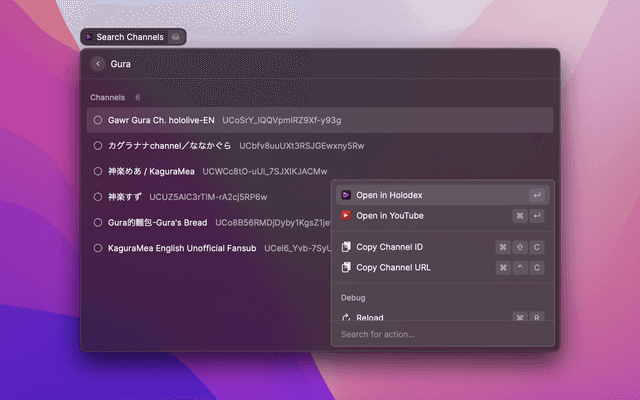This screenshot has height=400, width=640.
Task: Click the back arrow beside Gura
Action: point(98,64)
